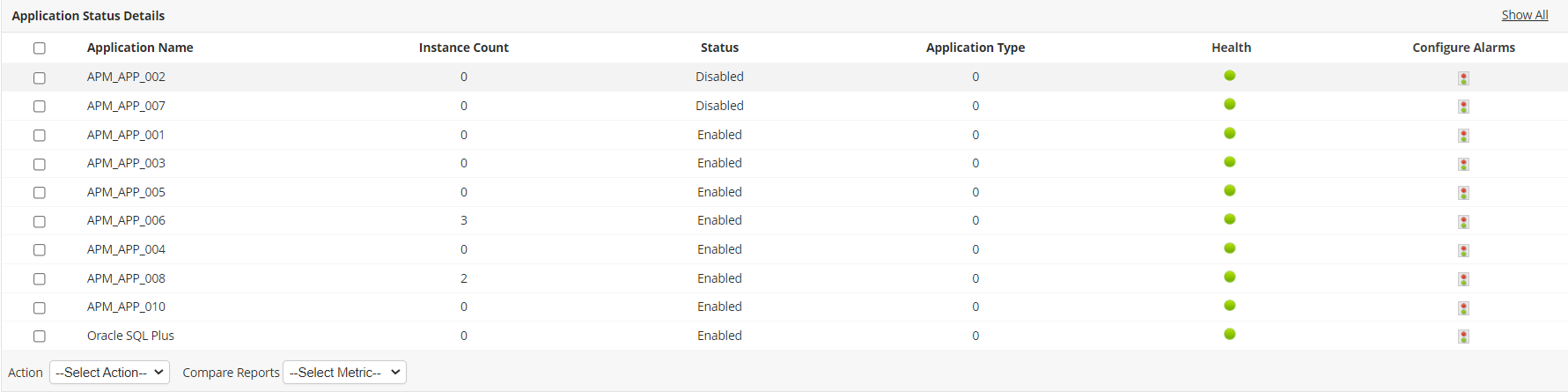The image size is (1568, 392).
Task: Click the Status column header
Action: point(719,48)
